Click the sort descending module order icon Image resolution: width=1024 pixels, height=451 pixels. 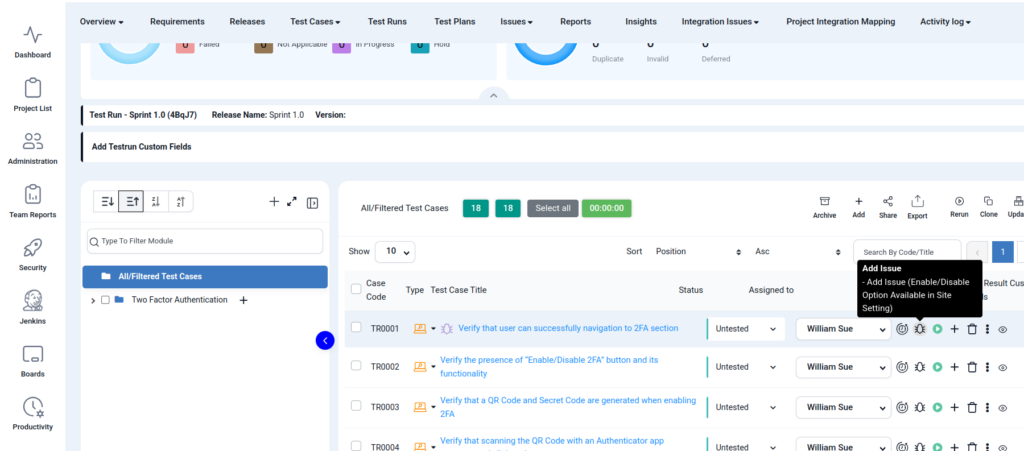tap(106, 202)
